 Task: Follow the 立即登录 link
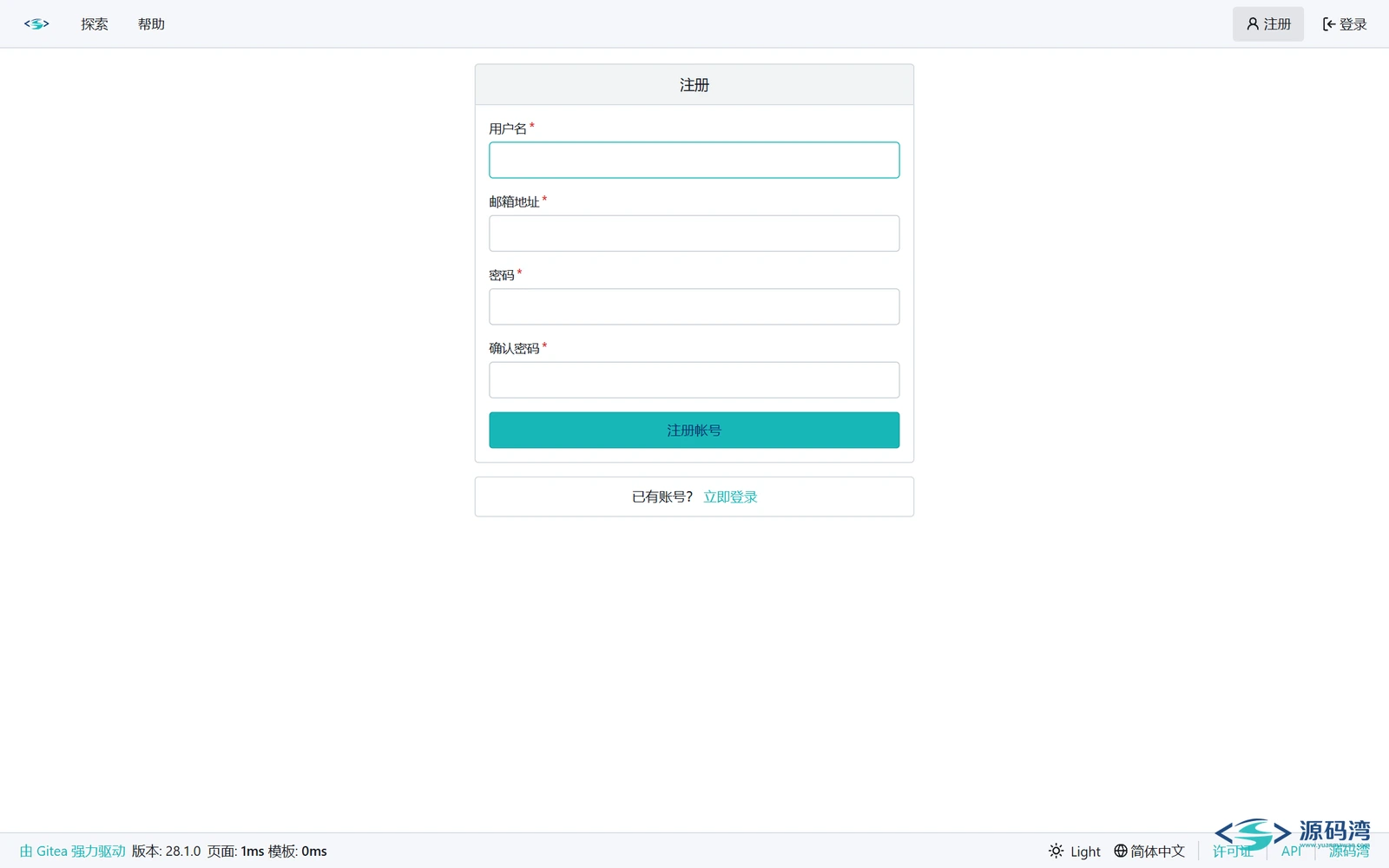[730, 497]
